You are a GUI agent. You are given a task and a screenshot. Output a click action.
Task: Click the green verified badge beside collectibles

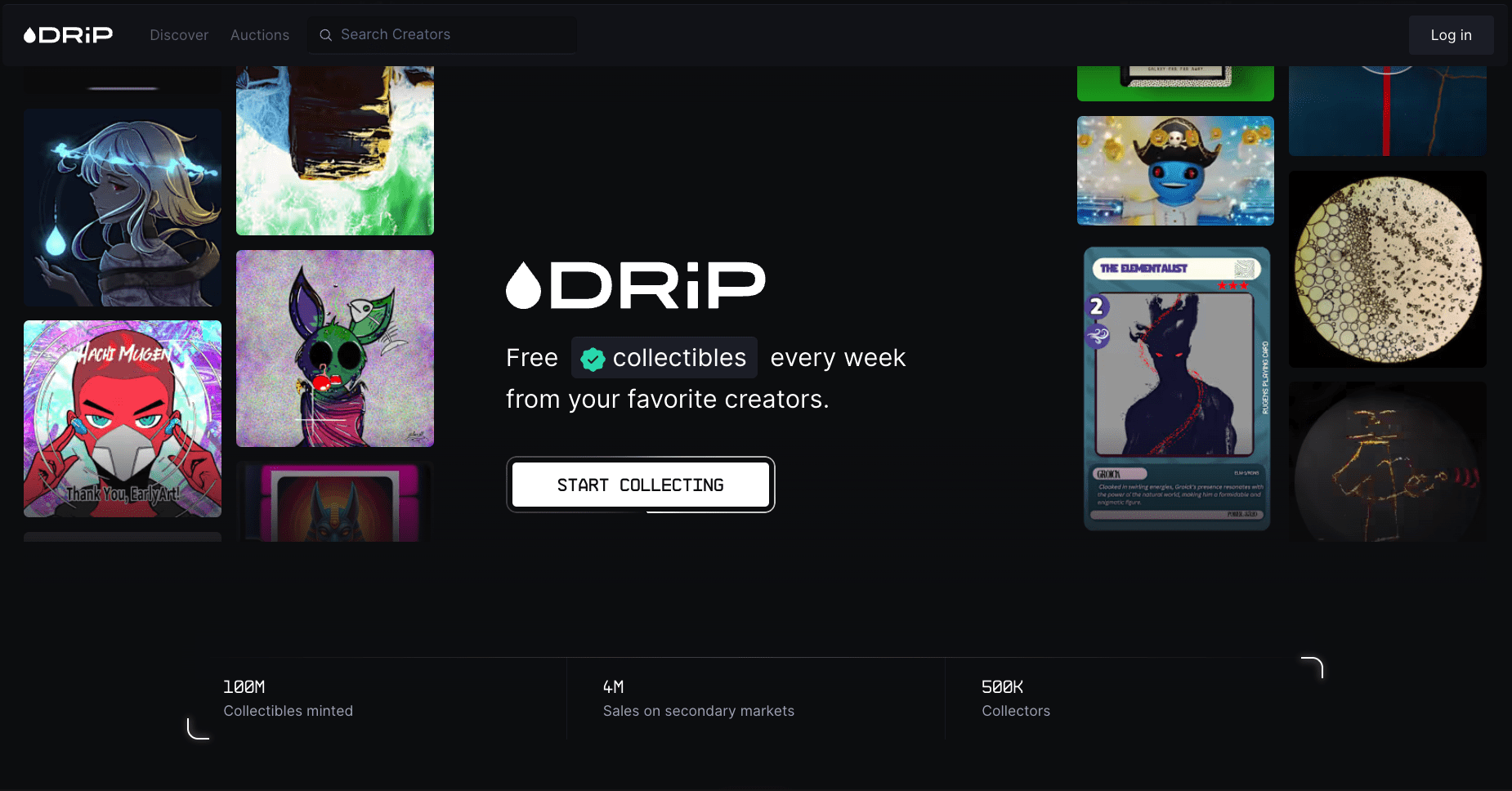click(x=593, y=359)
